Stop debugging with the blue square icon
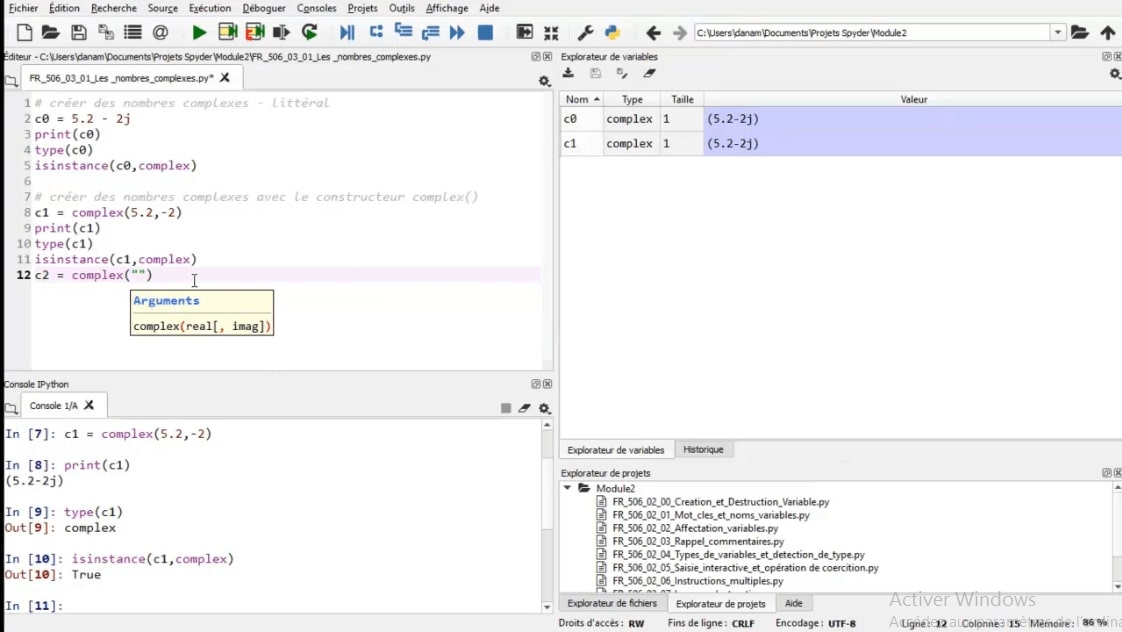Screen dimensions: 1122x632 [x=485, y=33]
